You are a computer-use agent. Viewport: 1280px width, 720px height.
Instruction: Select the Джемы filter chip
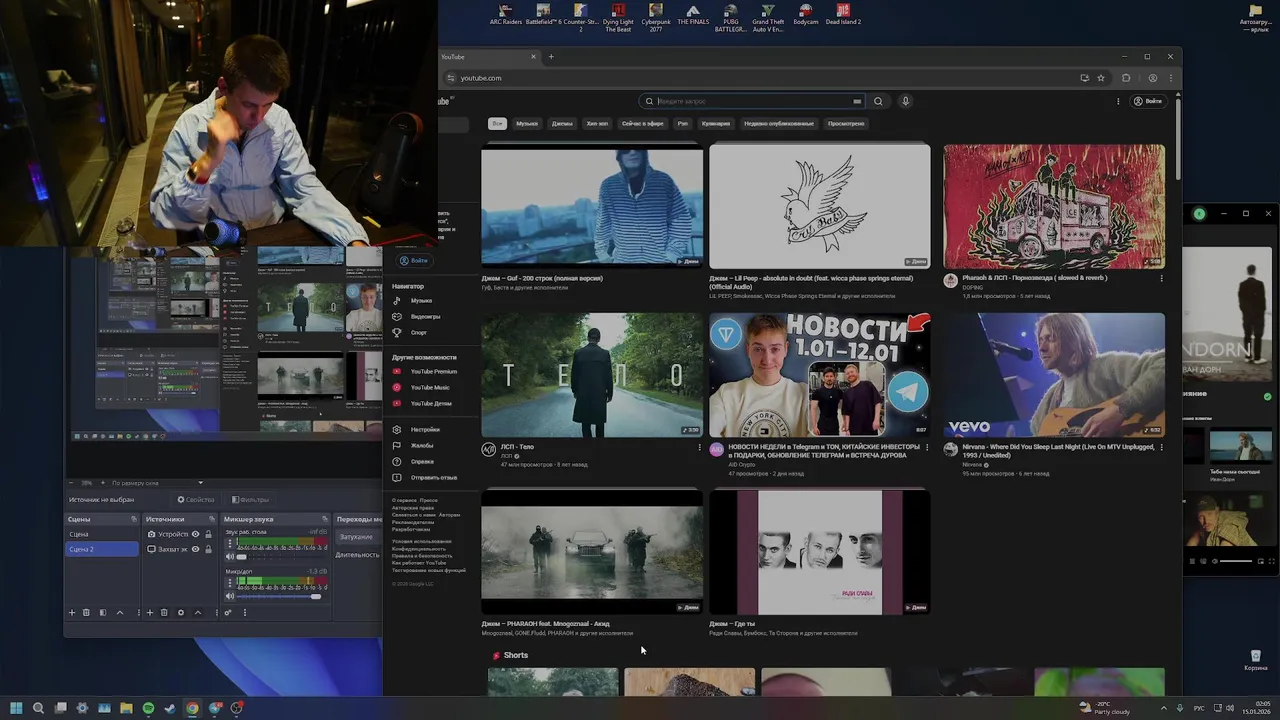[562, 124]
